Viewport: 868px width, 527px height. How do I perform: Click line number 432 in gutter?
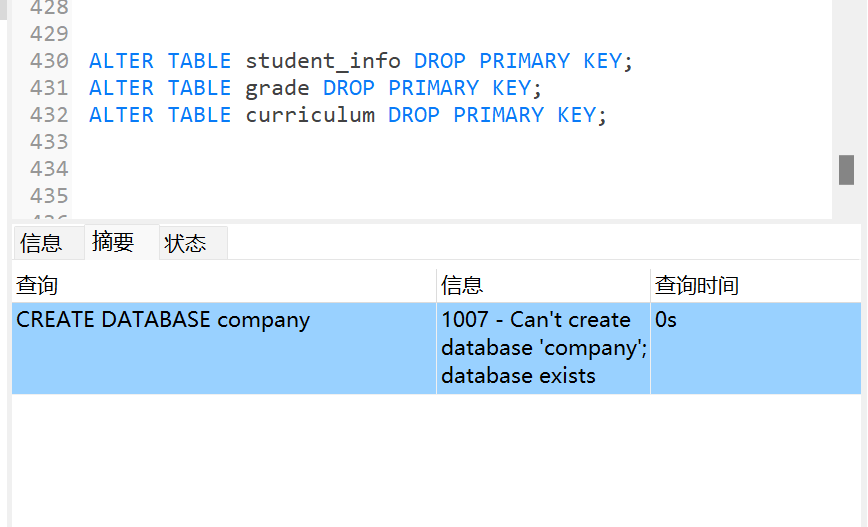(x=49, y=115)
